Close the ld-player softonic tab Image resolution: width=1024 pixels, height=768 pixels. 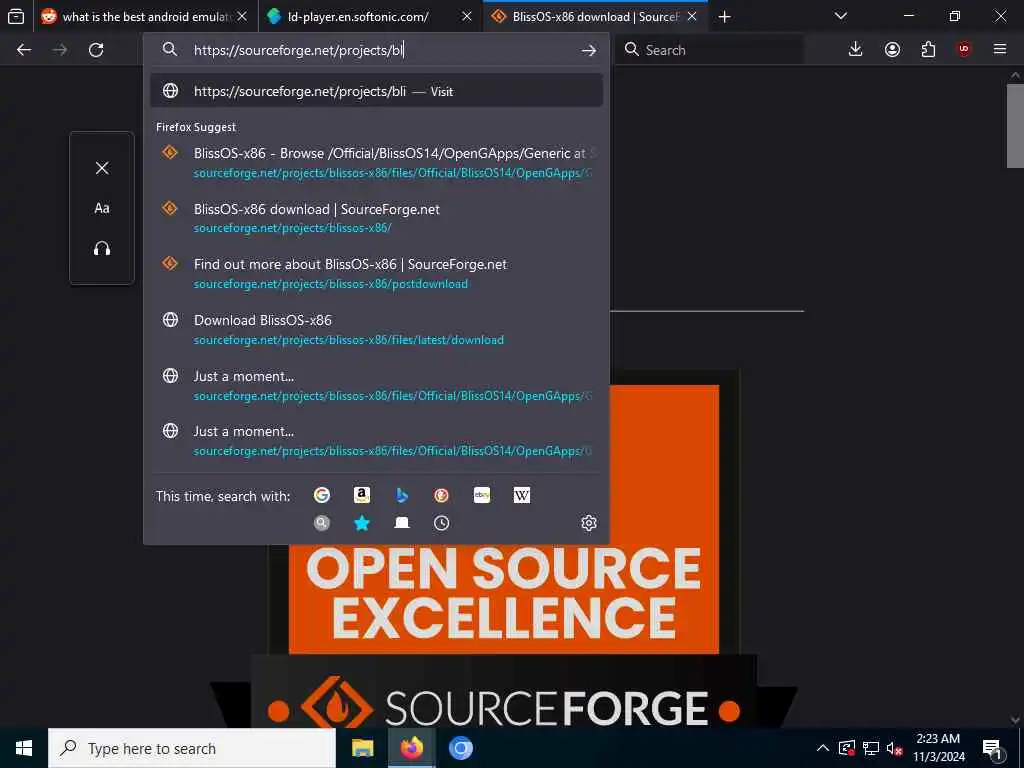[467, 17]
